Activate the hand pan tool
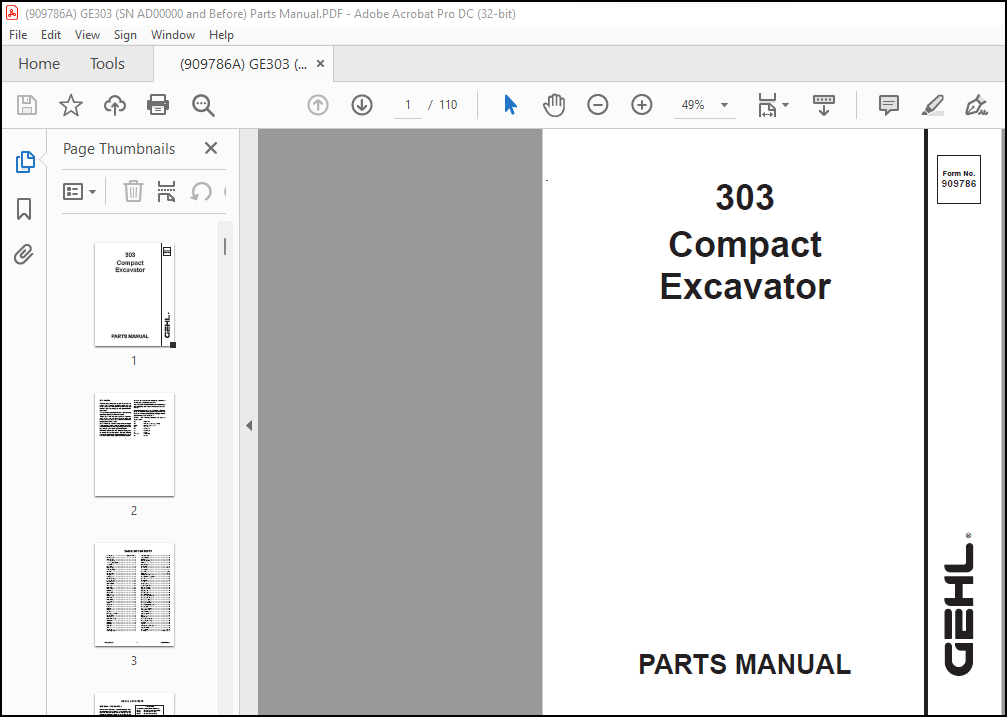The height and width of the screenshot is (717, 1007). tap(554, 105)
